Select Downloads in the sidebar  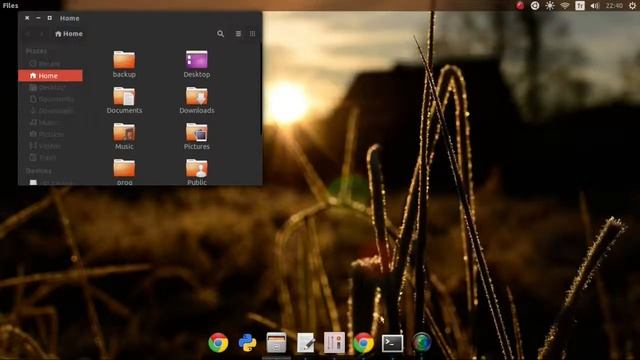[x=51, y=111]
